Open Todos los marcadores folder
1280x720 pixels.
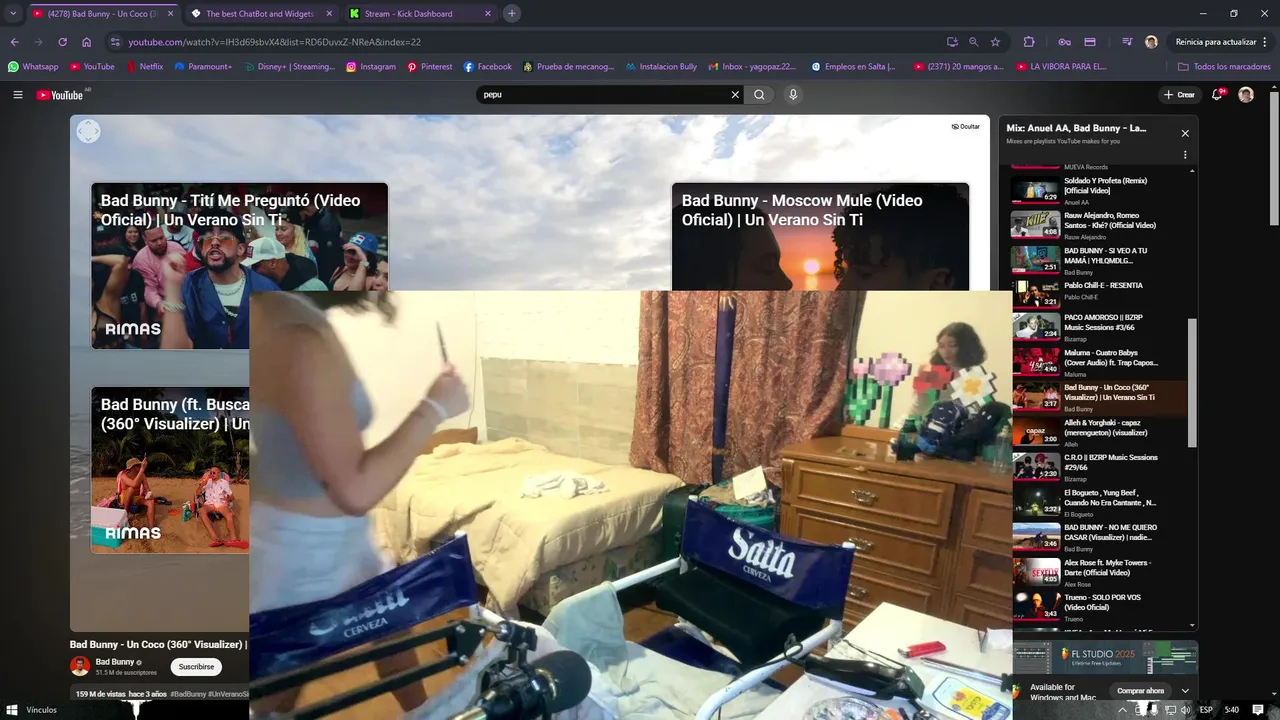coord(1224,67)
